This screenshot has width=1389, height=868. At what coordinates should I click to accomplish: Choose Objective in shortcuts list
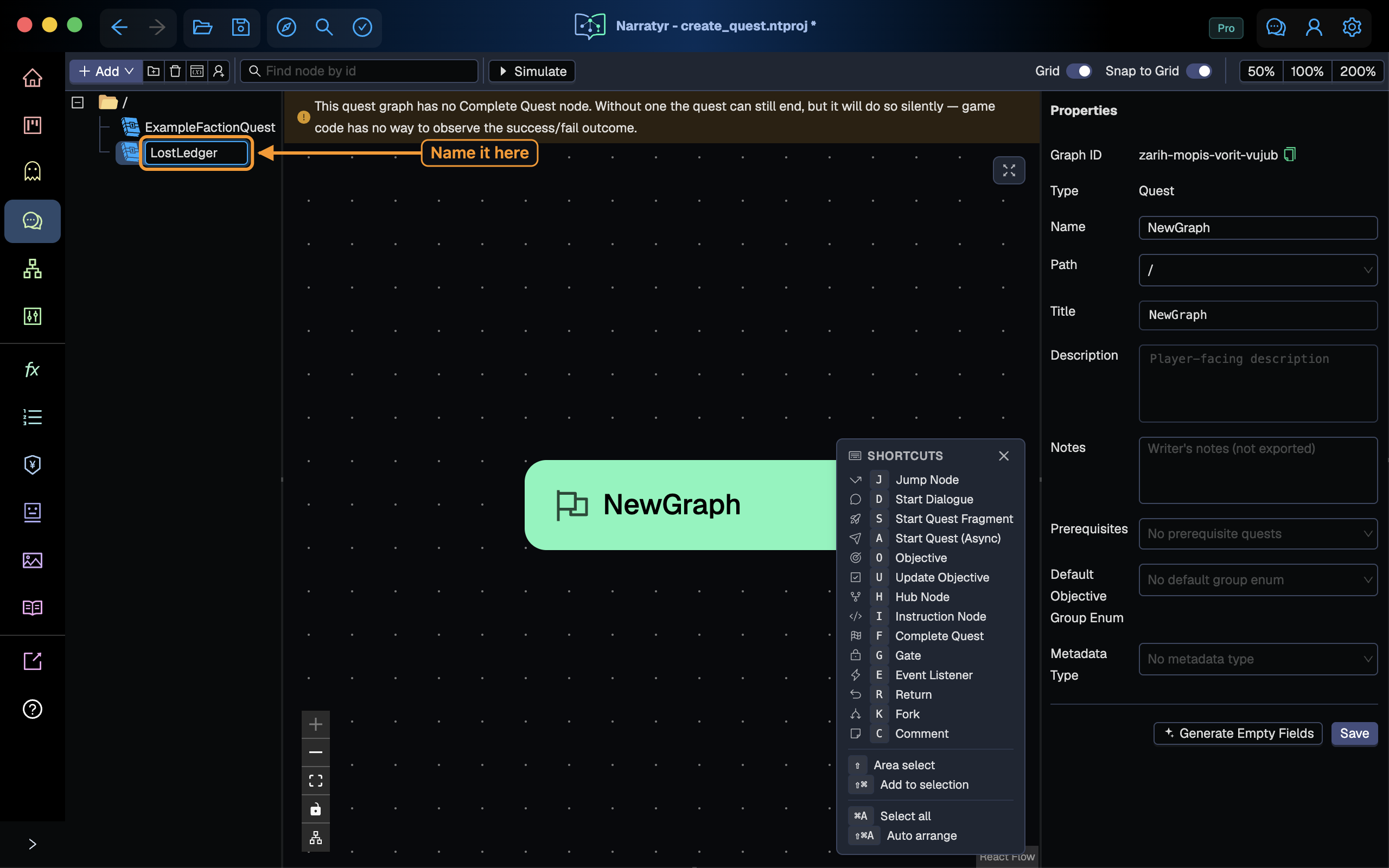pos(930,558)
